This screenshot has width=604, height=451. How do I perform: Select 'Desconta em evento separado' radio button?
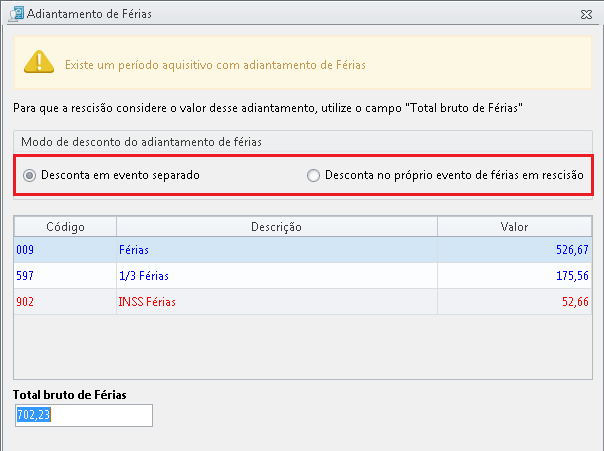[x=29, y=176]
